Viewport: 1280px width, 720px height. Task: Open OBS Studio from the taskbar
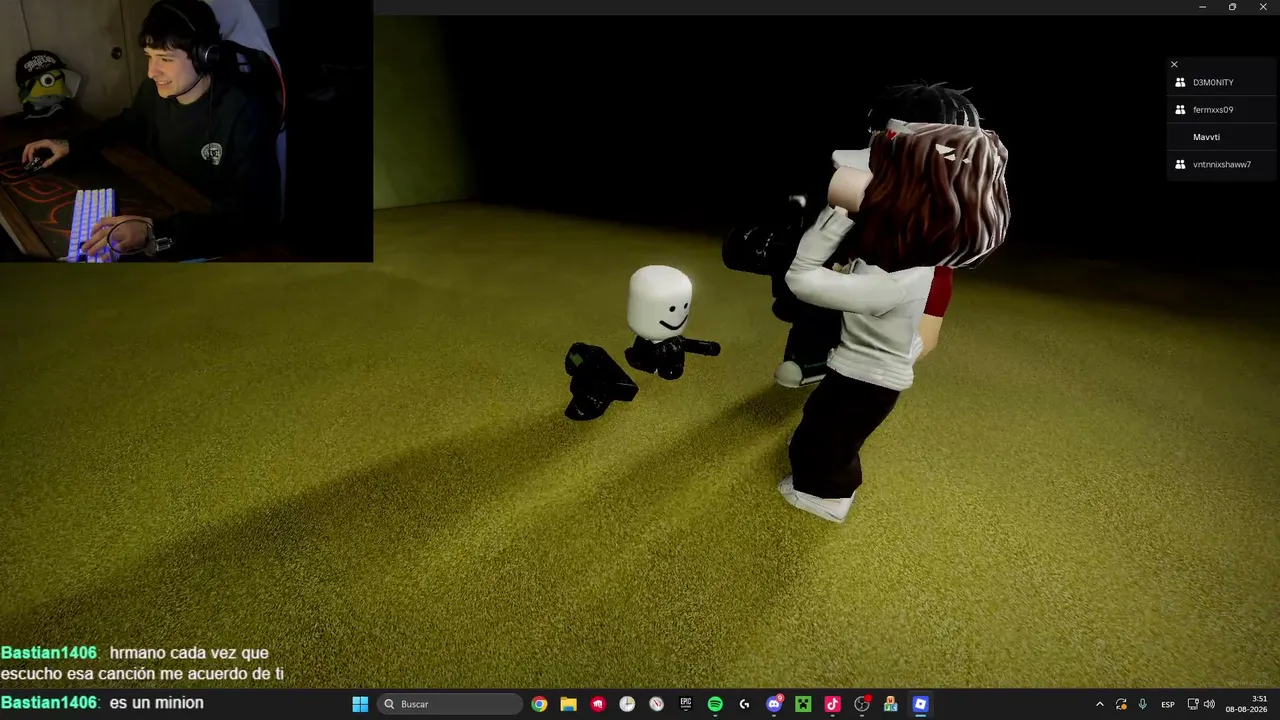(x=862, y=704)
